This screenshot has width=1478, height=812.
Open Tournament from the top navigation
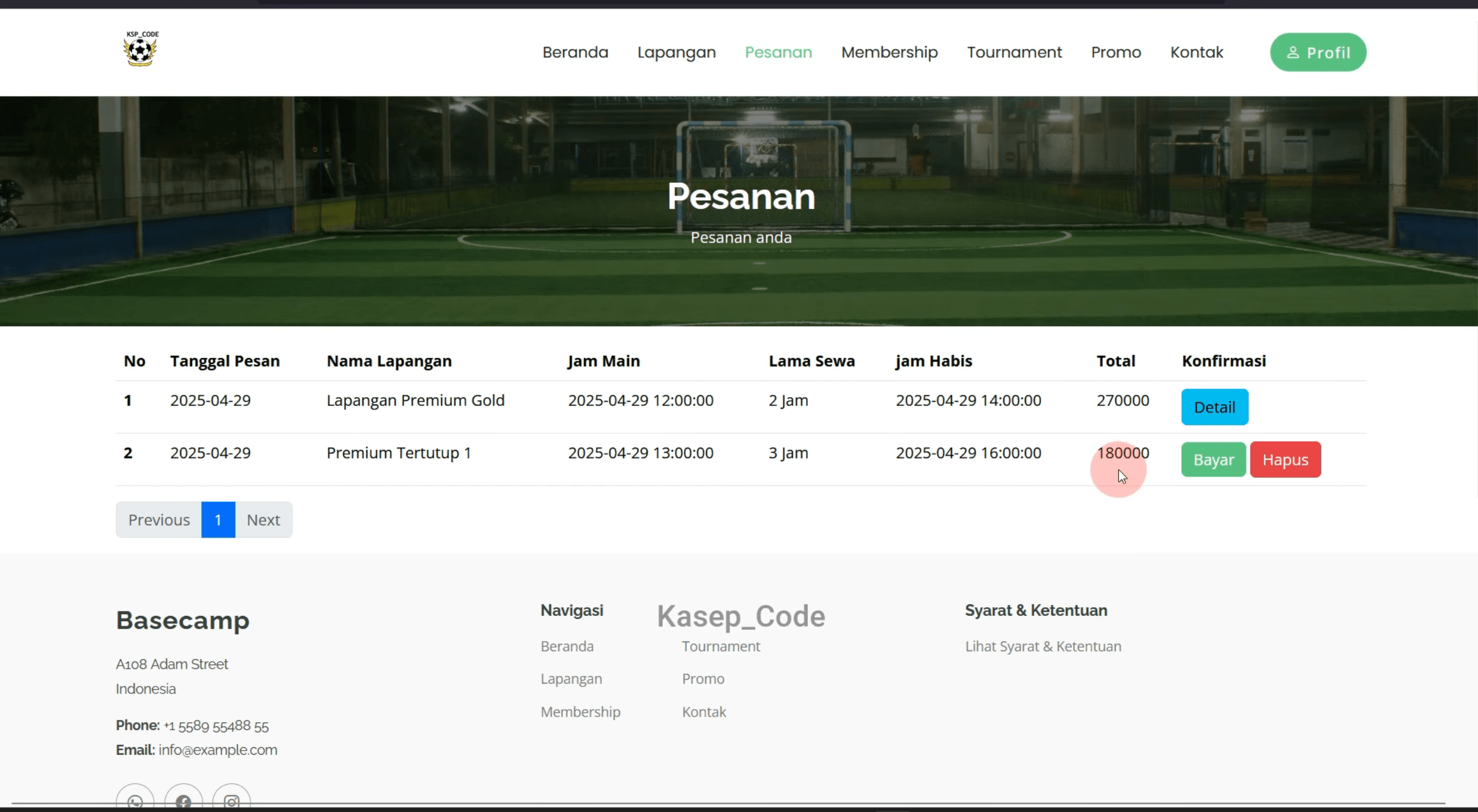(1014, 52)
